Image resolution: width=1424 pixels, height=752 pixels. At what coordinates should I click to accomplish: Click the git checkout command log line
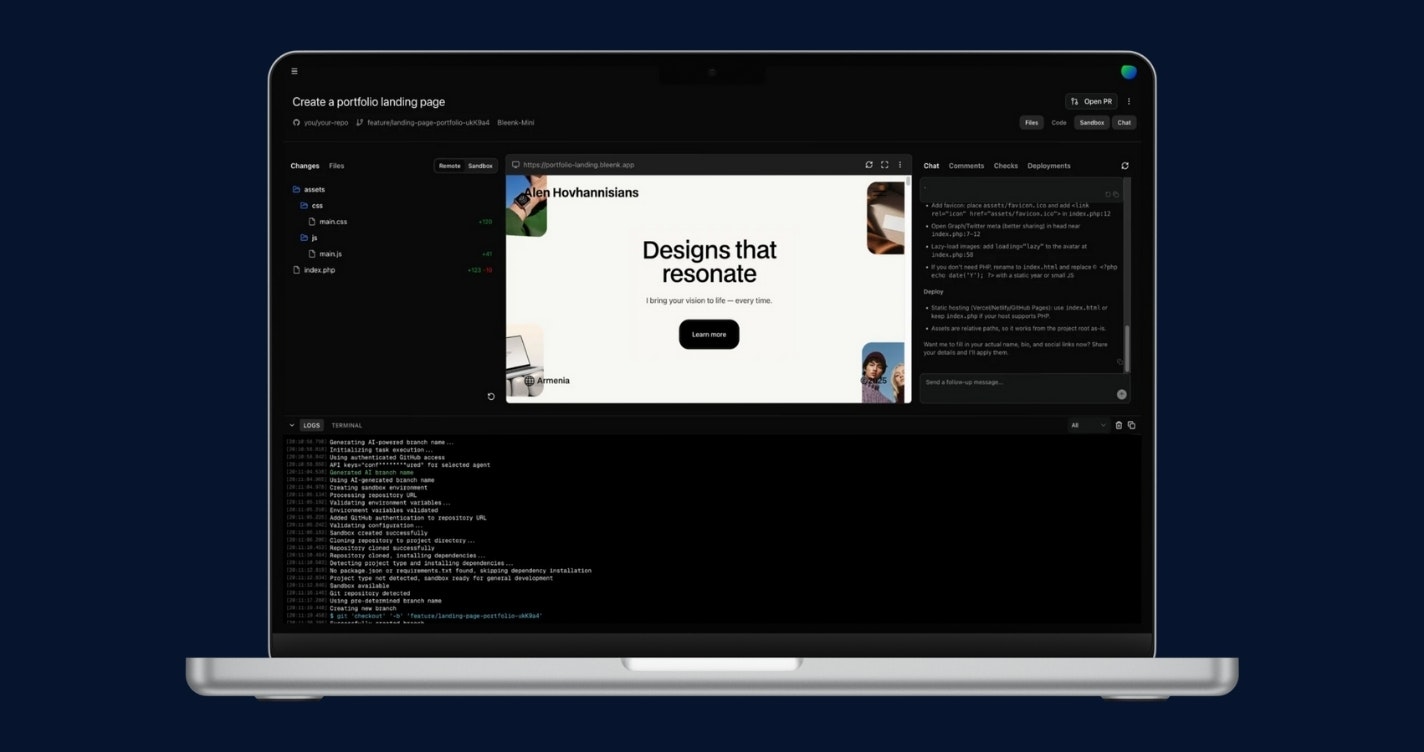436,616
